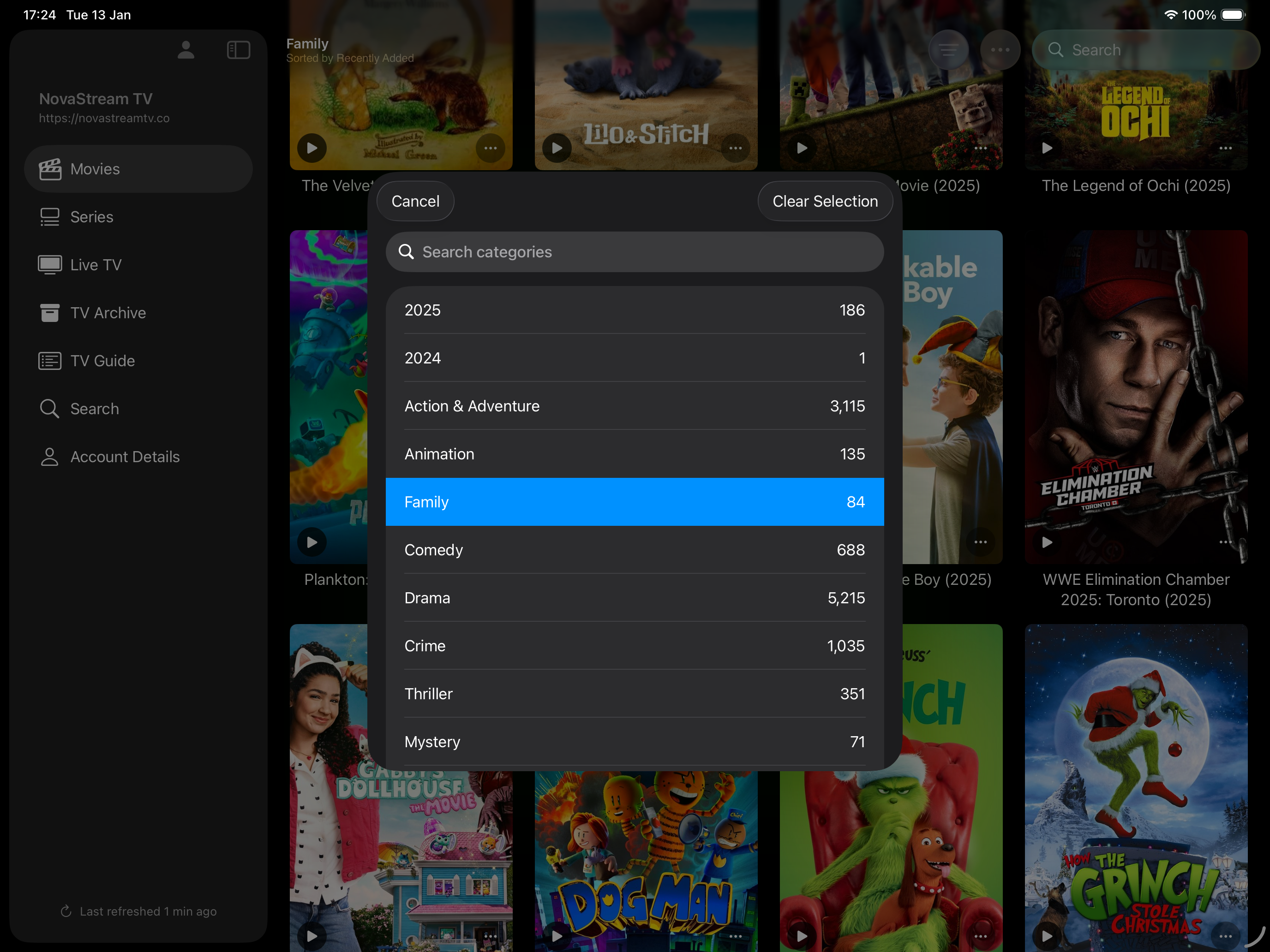Click the WWE Elimination Chamber 2025 title
1270x952 pixels.
point(1136,589)
